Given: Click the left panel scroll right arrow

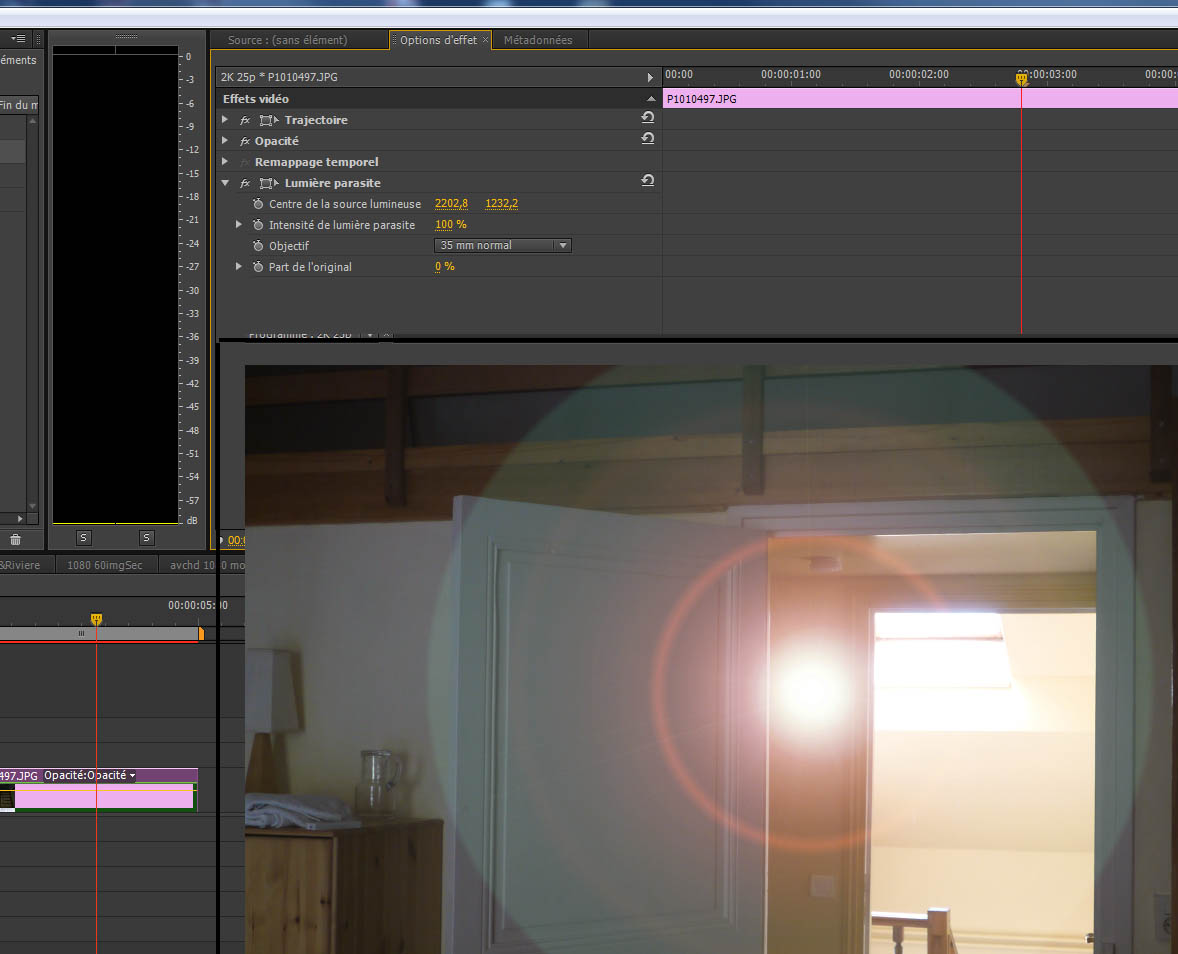Looking at the screenshot, I should click(20, 518).
